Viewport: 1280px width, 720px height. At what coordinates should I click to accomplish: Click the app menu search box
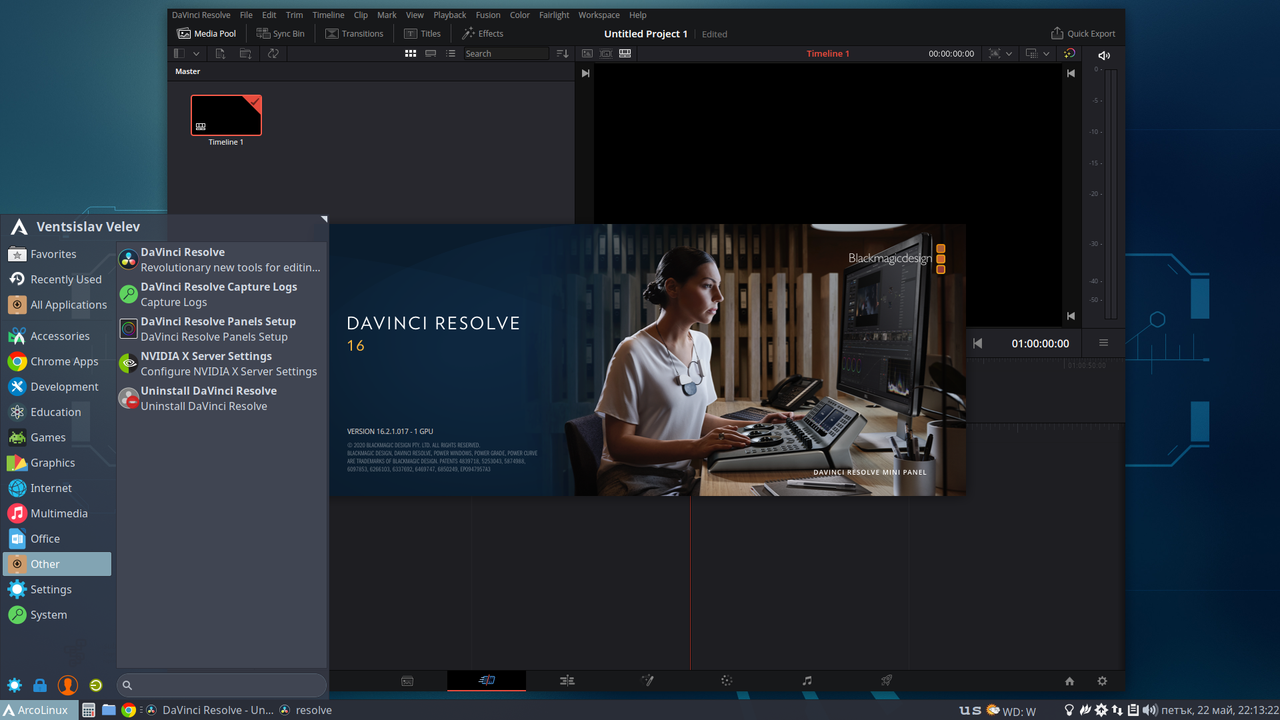click(x=221, y=685)
